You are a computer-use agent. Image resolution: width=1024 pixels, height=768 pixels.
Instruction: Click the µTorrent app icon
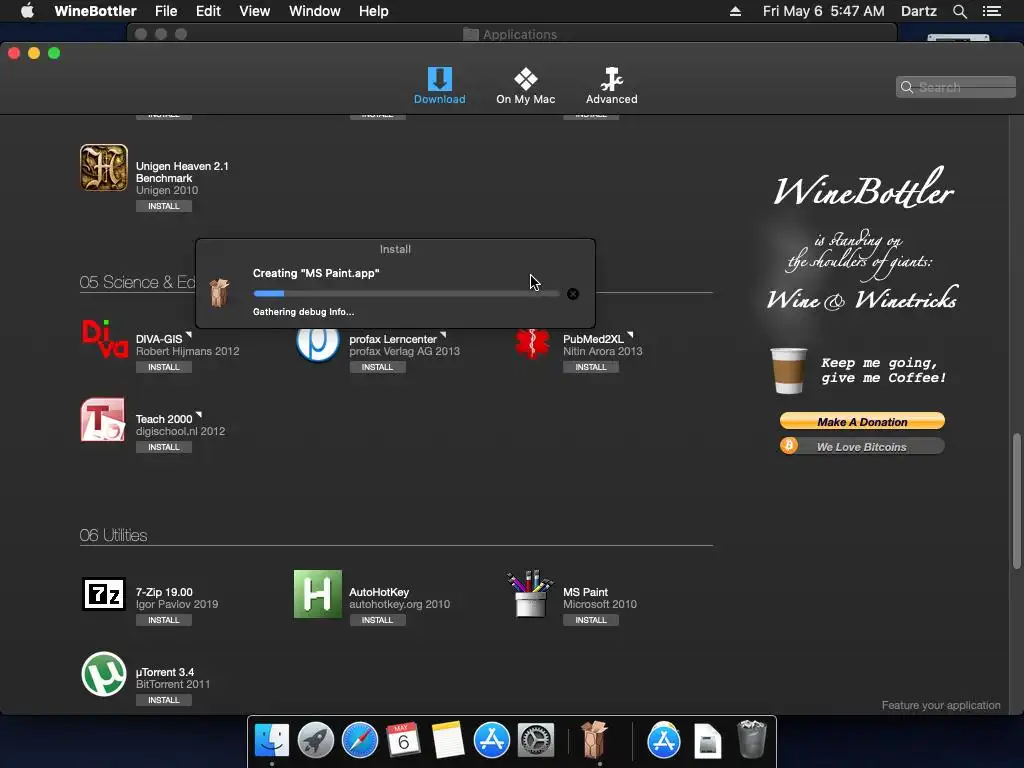point(104,674)
